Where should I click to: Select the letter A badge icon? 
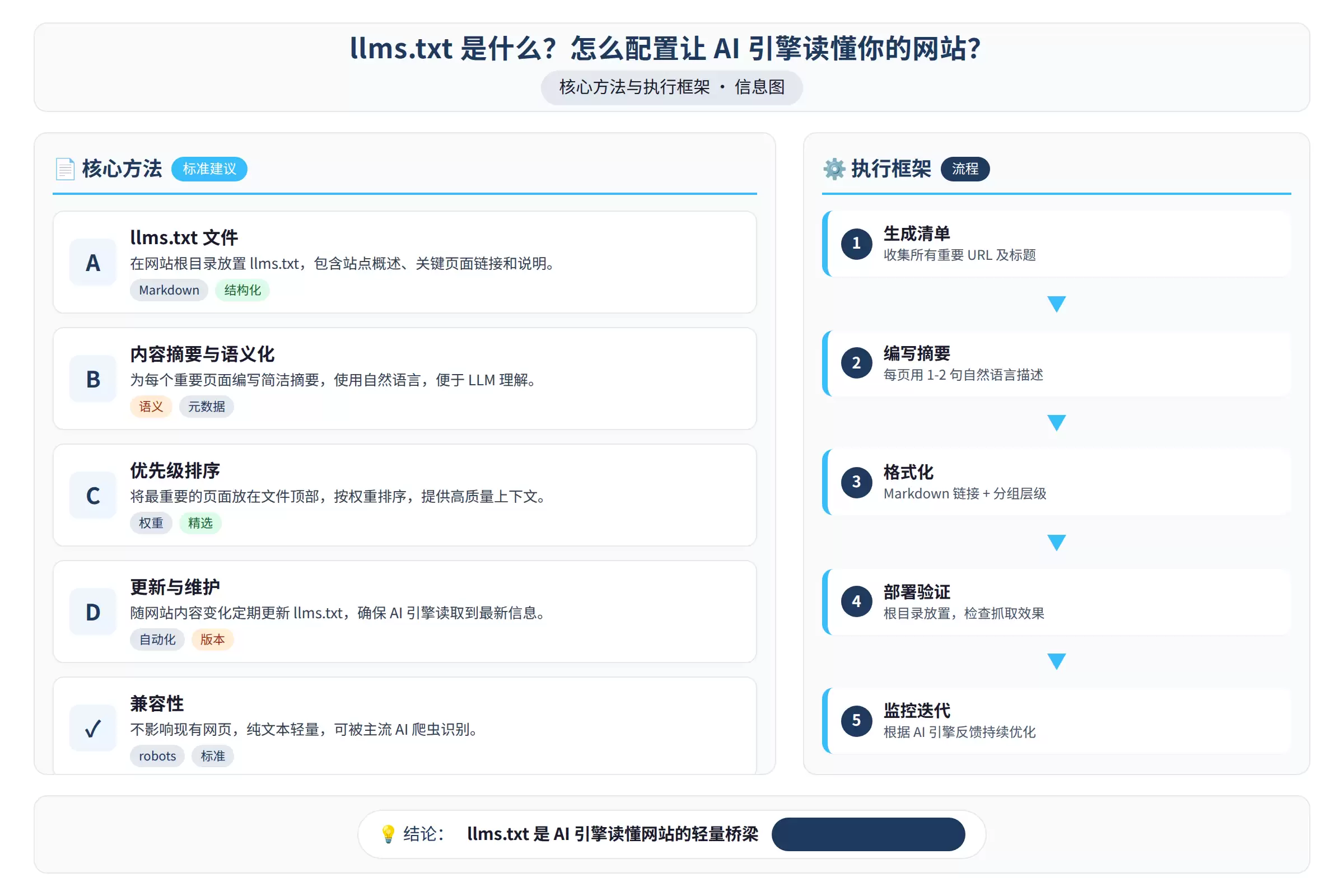pyautogui.click(x=92, y=263)
